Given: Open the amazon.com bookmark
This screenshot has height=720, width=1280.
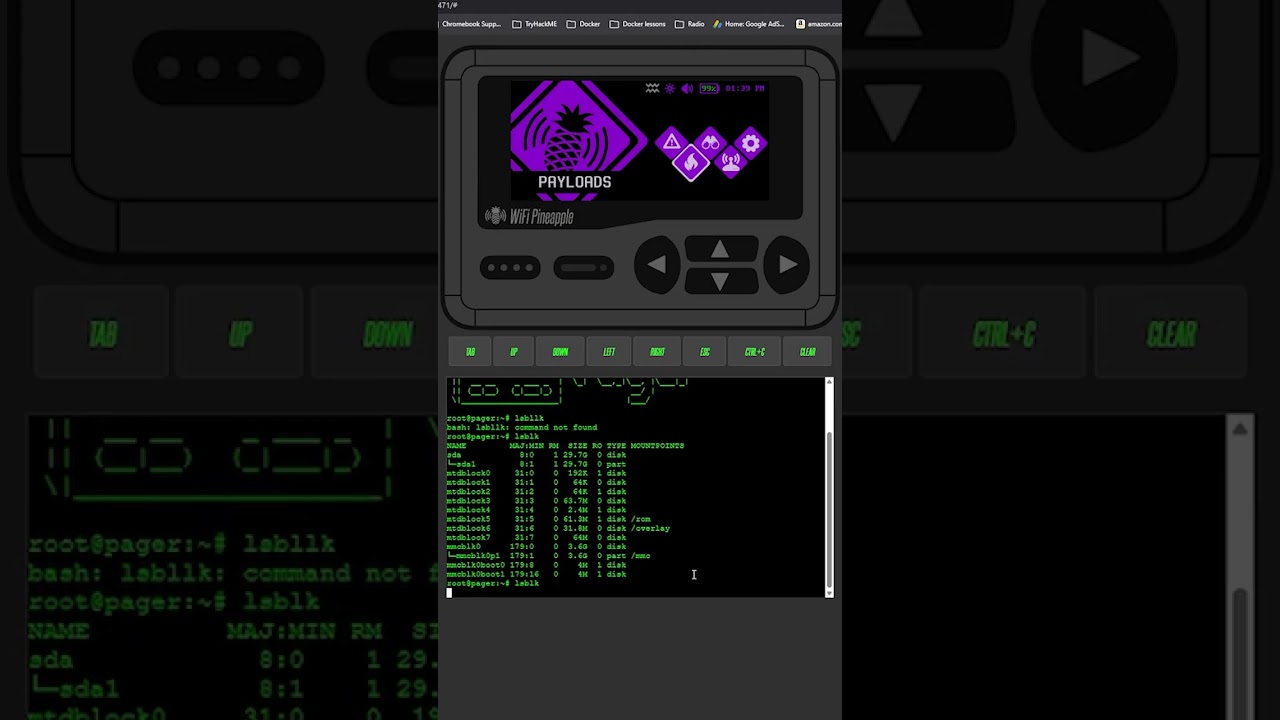Looking at the screenshot, I should 819,24.
